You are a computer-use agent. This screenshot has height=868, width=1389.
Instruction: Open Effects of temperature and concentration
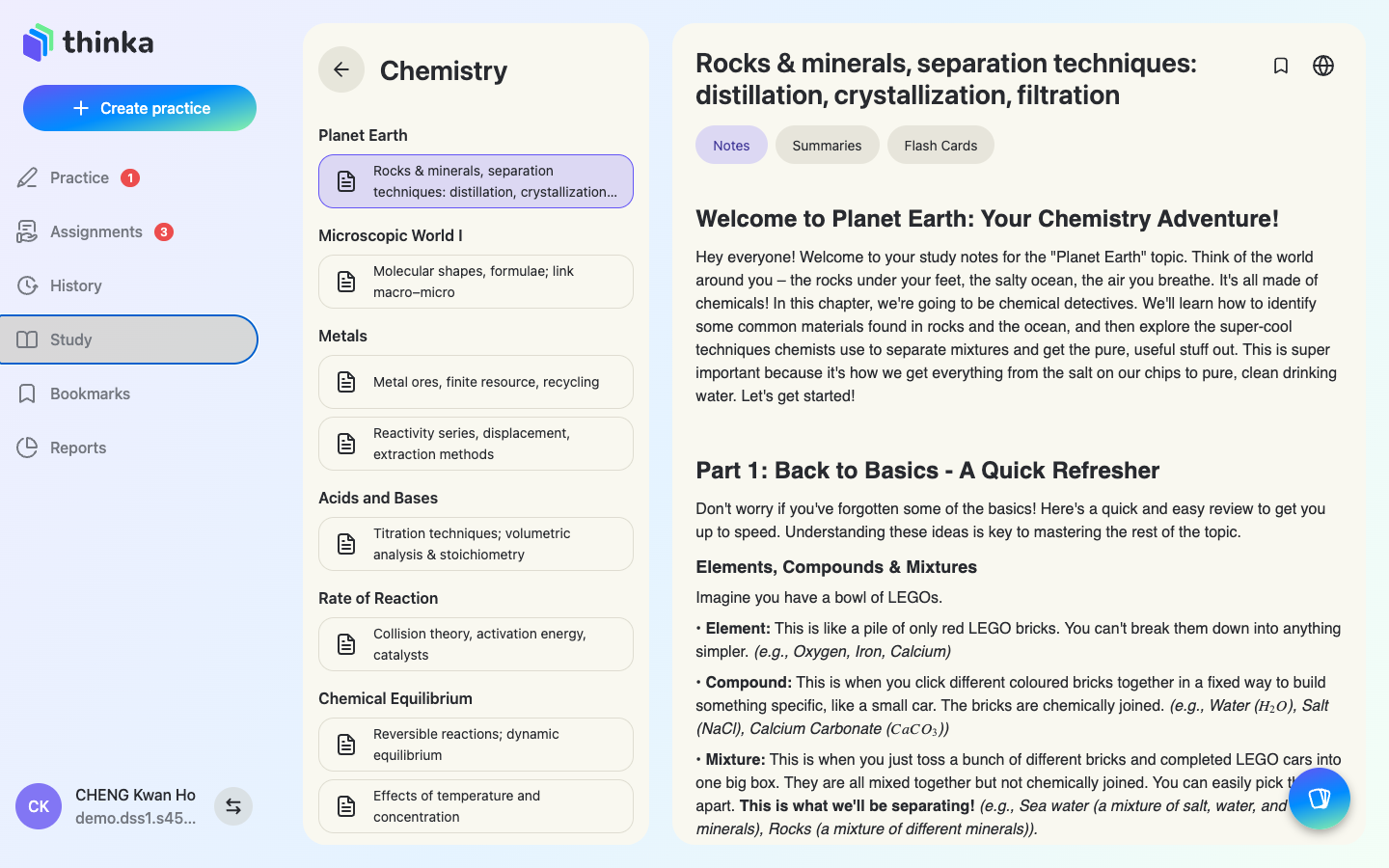pyautogui.click(x=476, y=806)
